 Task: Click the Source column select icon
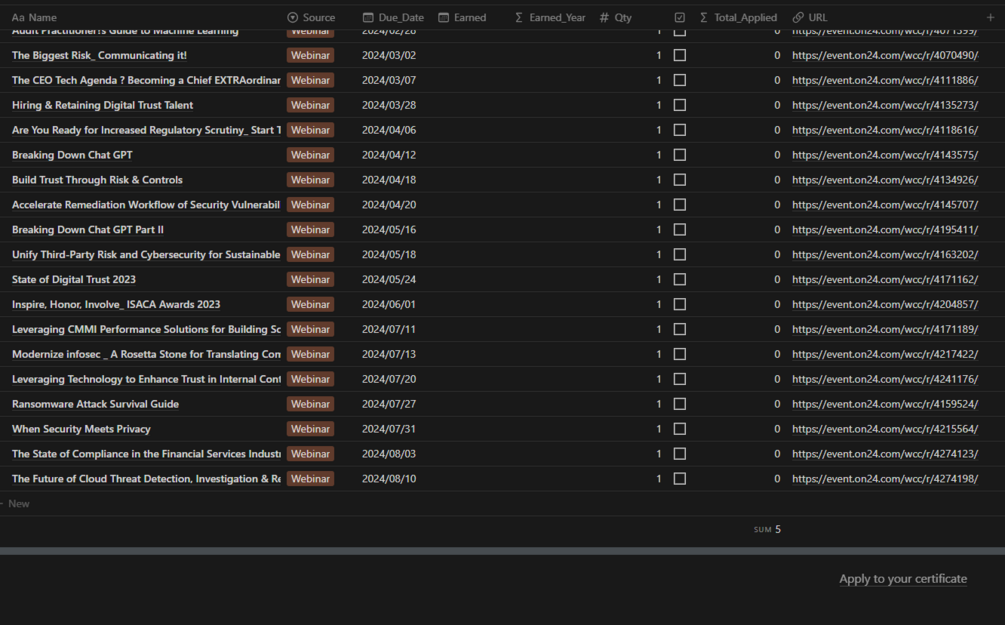(292, 17)
